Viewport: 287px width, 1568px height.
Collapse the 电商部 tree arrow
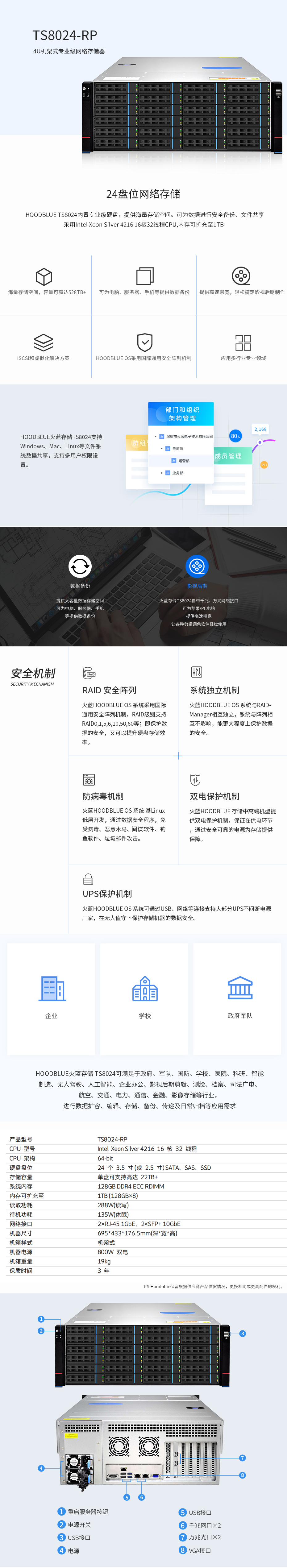pyautogui.click(x=161, y=449)
